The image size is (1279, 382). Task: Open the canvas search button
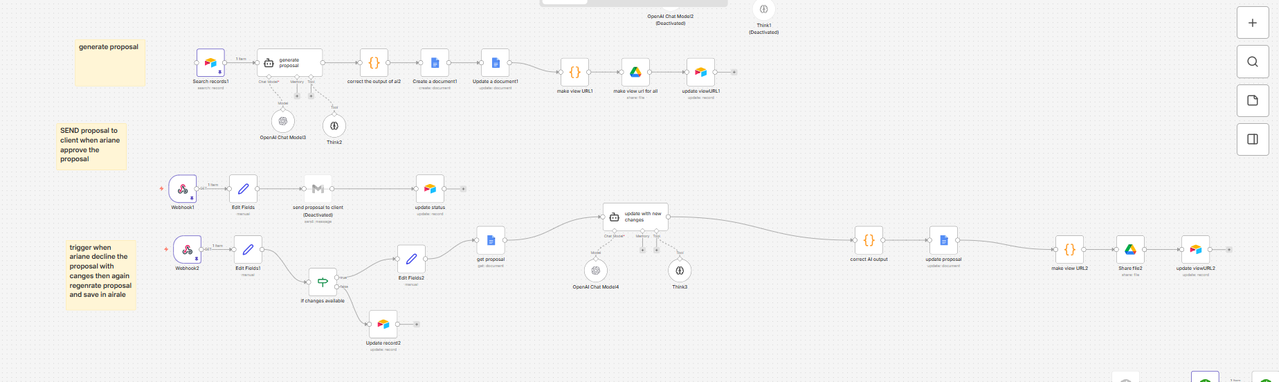coord(1252,62)
